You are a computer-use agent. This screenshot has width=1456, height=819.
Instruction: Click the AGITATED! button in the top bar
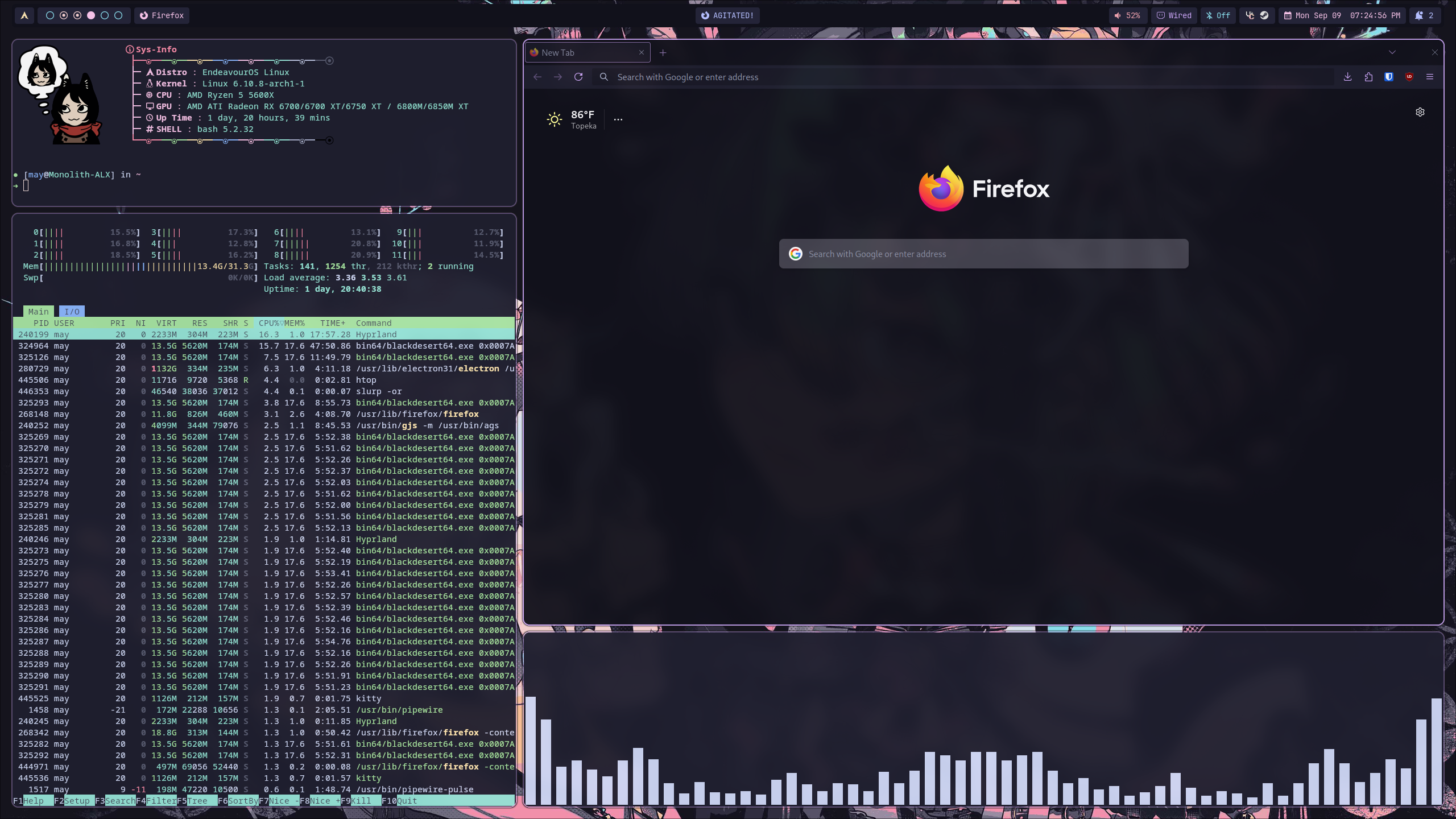pyautogui.click(x=726, y=15)
